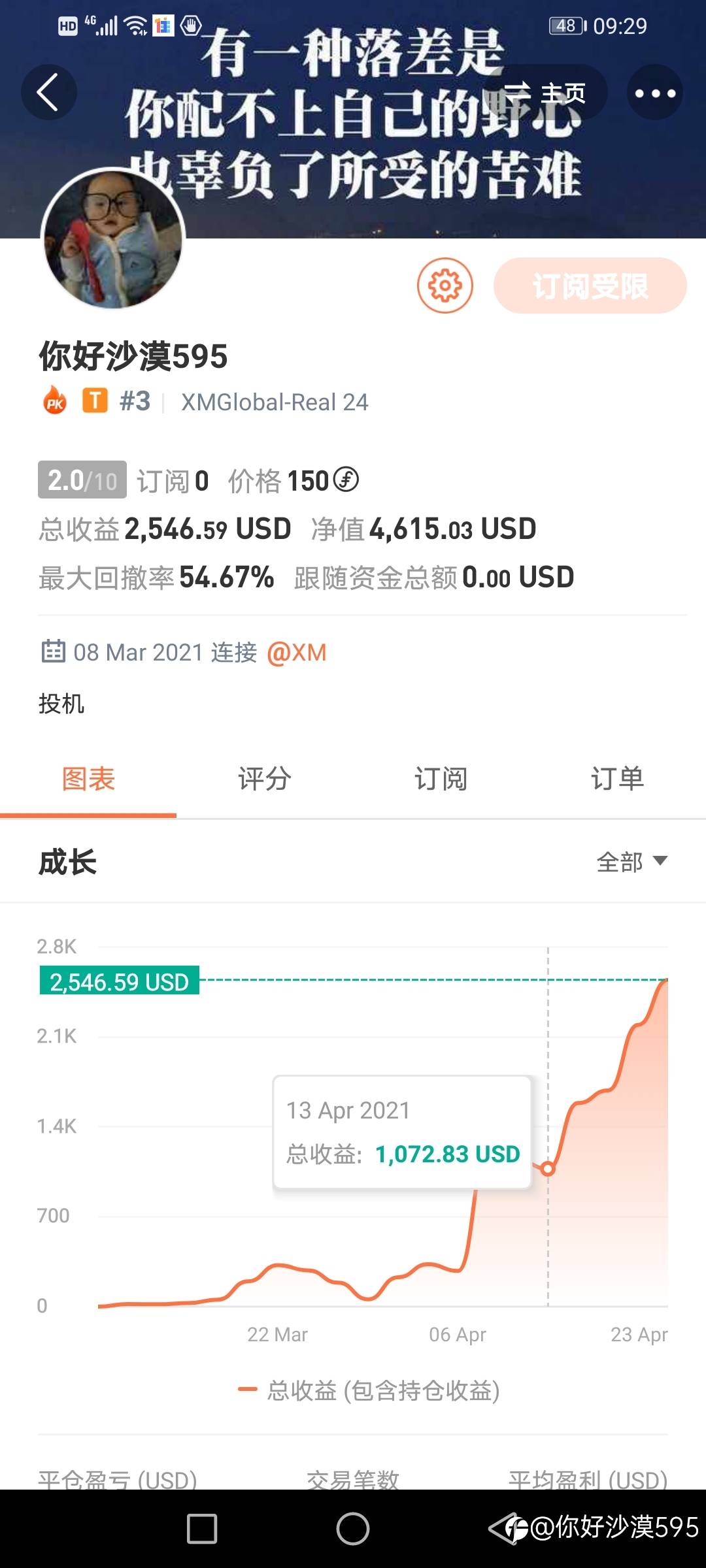The width and height of the screenshot is (706, 1568).
Task: Expand the 全部 time range dropdown
Action: click(631, 862)
